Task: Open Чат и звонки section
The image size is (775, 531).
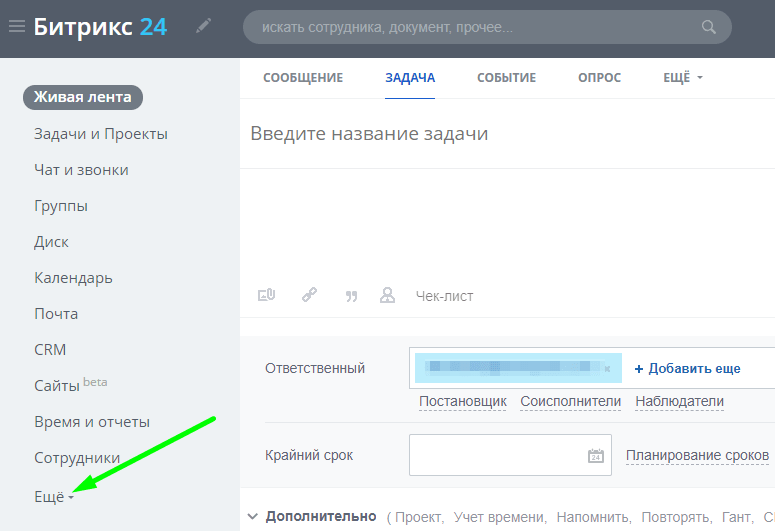Action: 82,170
